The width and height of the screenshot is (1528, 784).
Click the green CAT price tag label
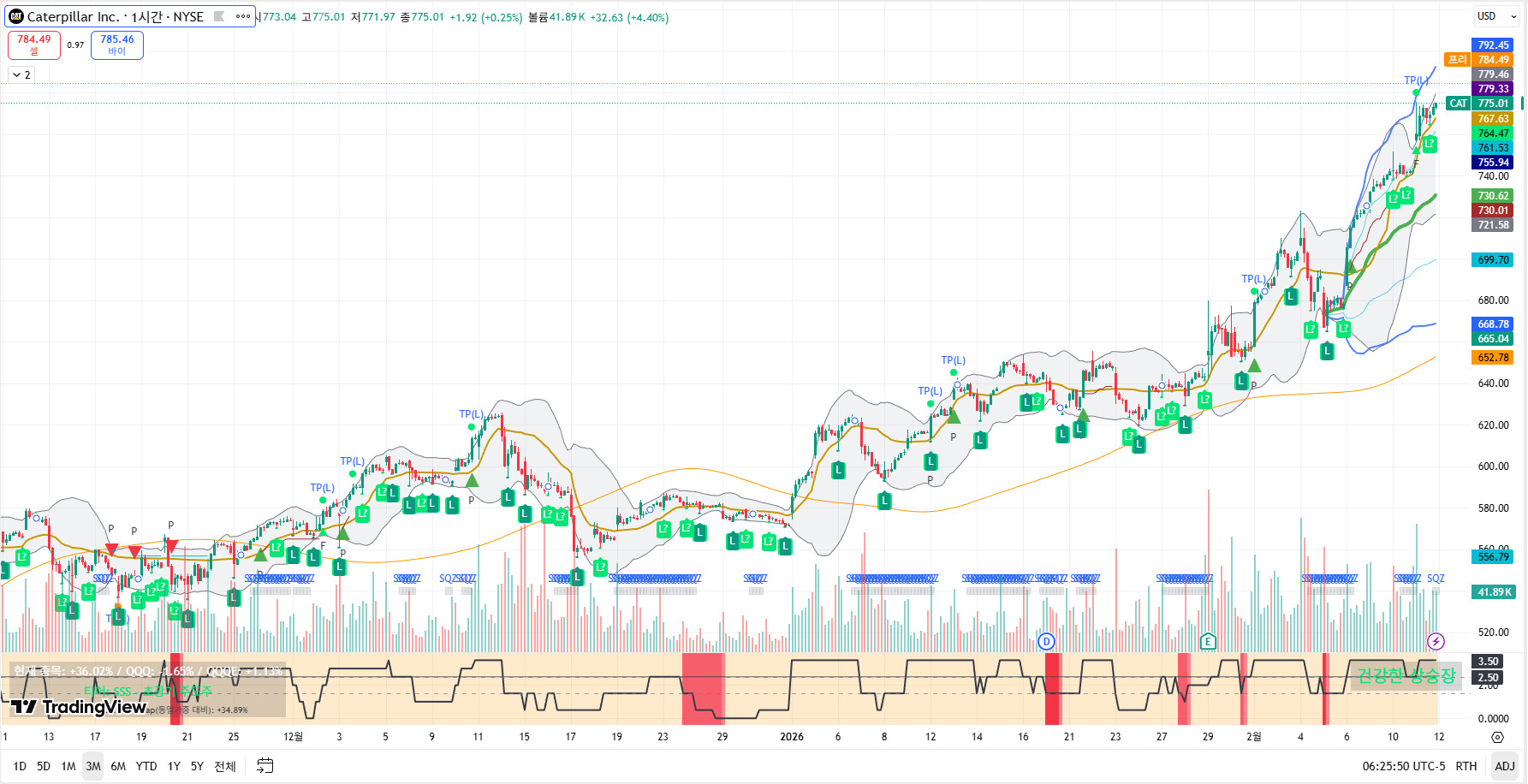(x=1458, y=104)
